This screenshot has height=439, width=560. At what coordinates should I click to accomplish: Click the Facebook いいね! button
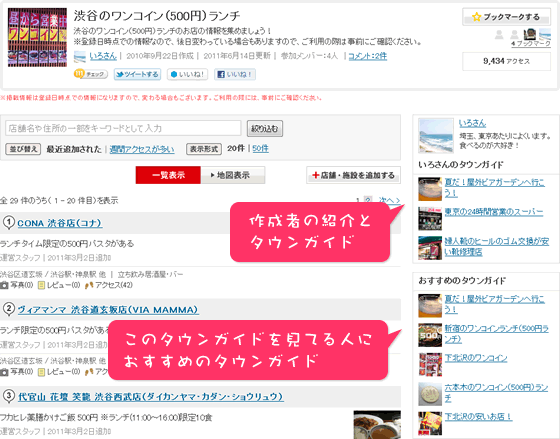(x=235, y=74)
